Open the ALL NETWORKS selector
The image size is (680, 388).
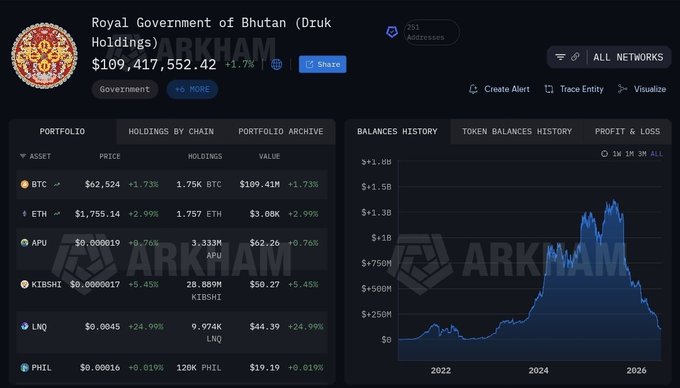[x=628, y=57]
